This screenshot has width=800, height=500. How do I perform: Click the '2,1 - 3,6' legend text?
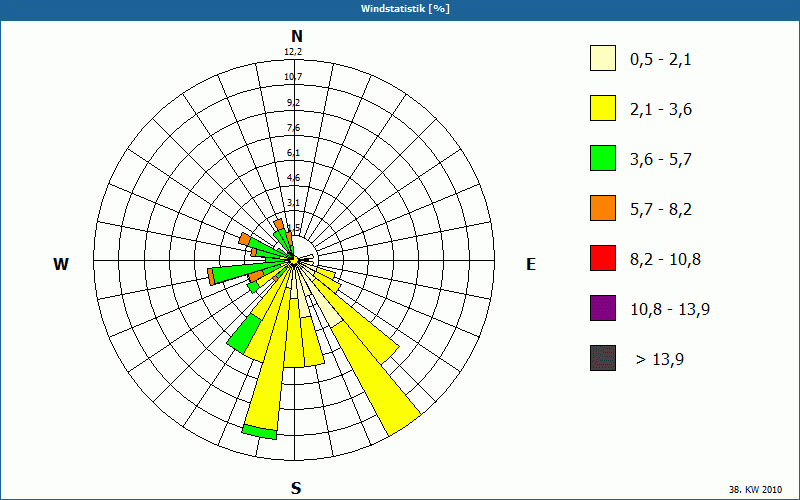tap(661, 110)
